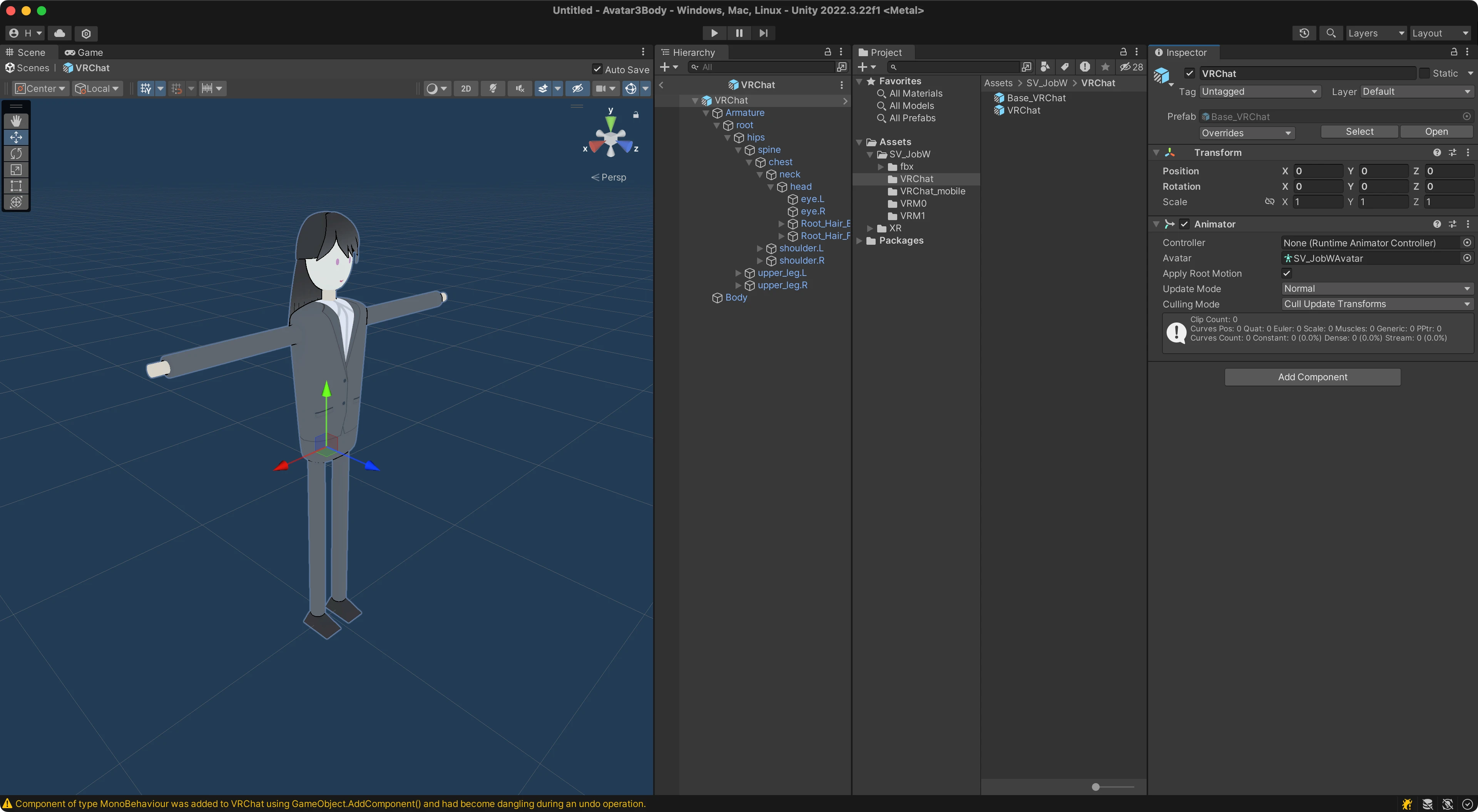Click Controller object picker circle
Screen dimensions: 1478x812
[x=1467, y=243]
